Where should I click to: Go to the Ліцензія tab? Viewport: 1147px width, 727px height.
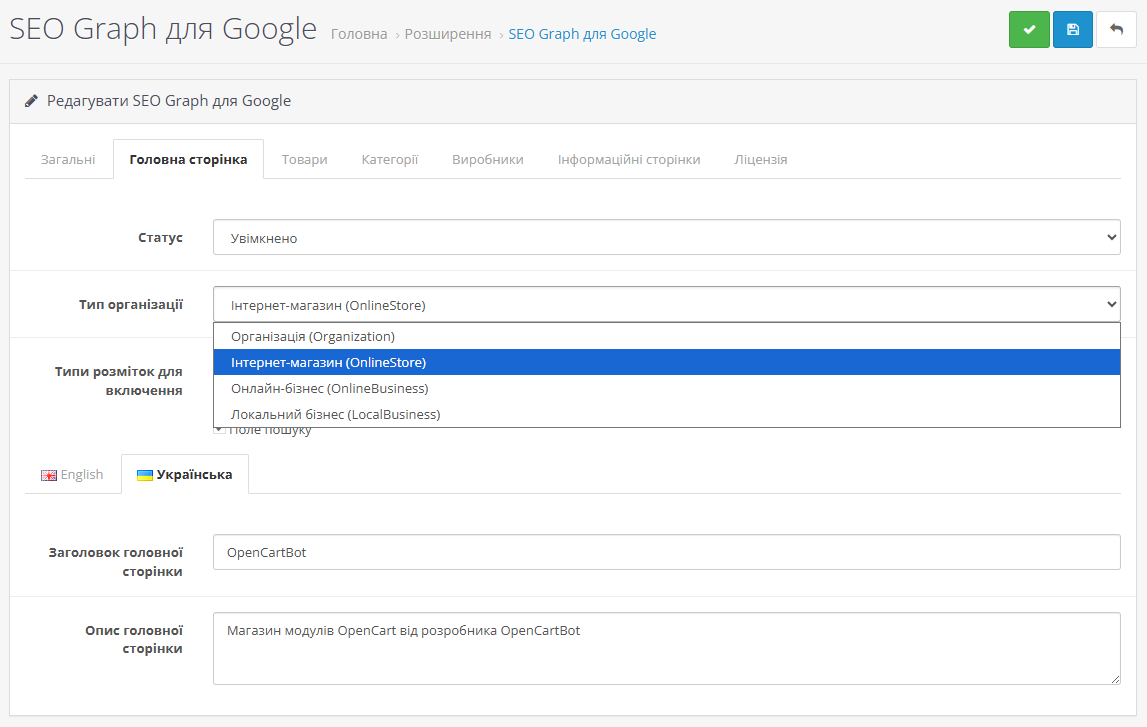(x=760, y=159)
